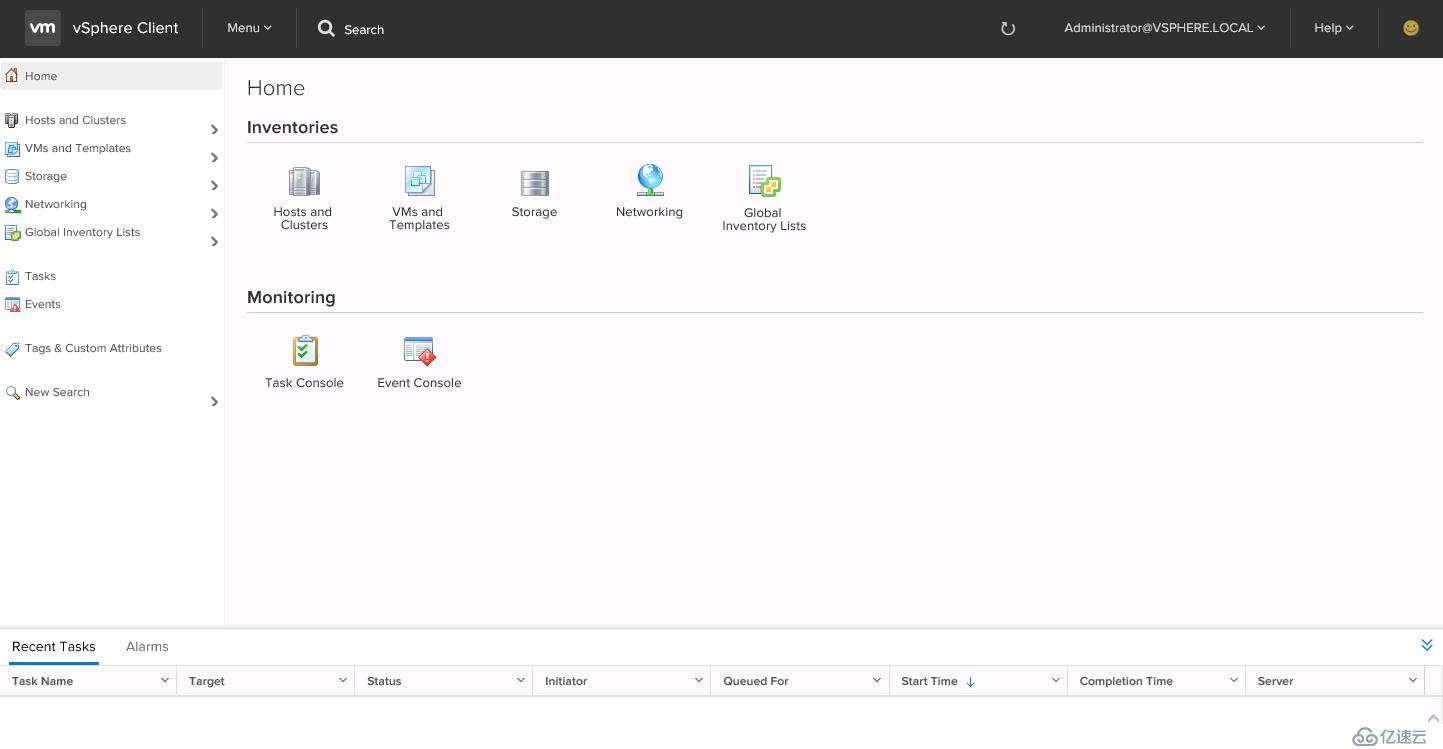Click the Hosts and Clusters sidebar label
1443x749 pixels.
pyautogui.click(x=76, y=120)
